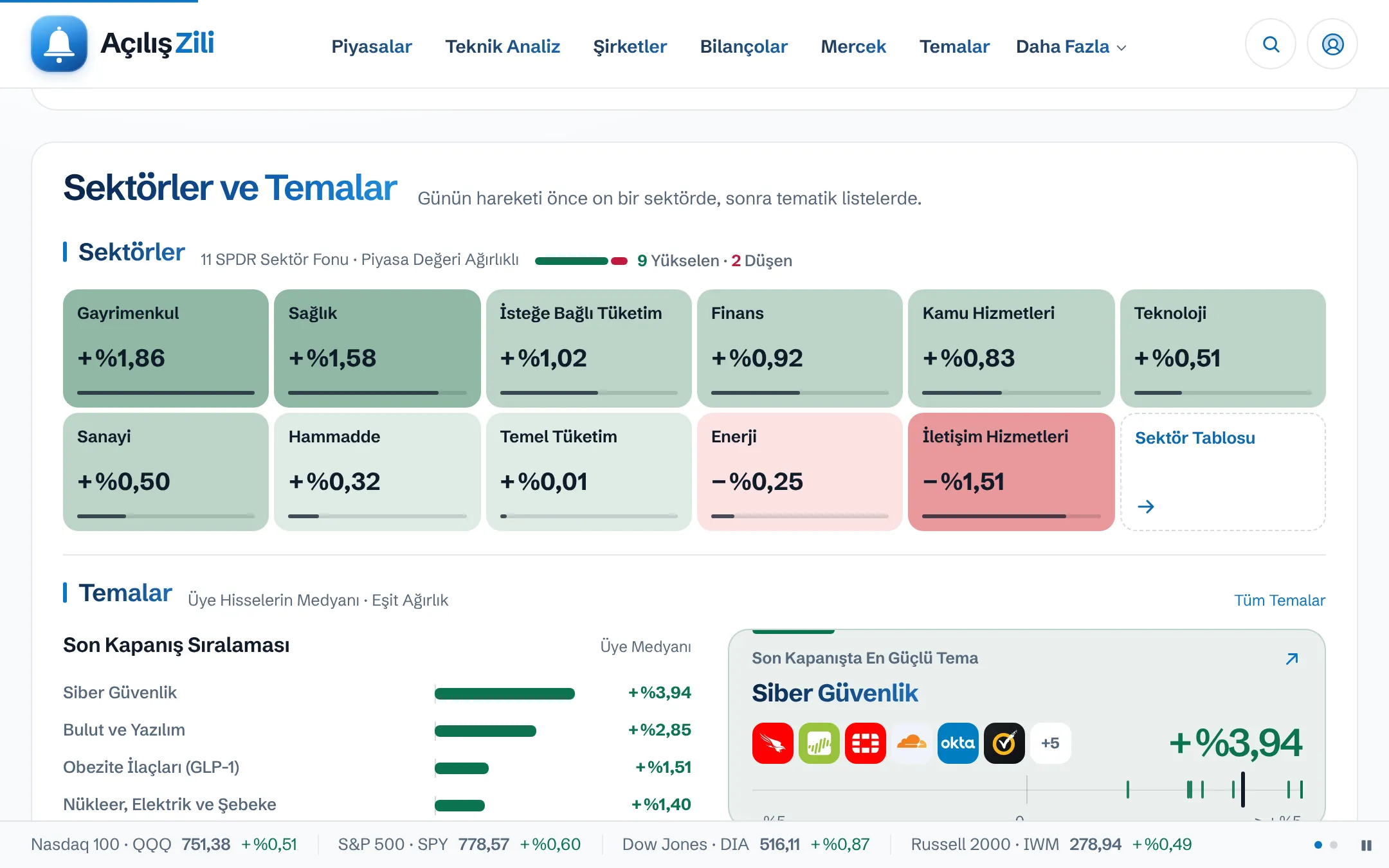Open the Sağlık sector card

point(377,348)
